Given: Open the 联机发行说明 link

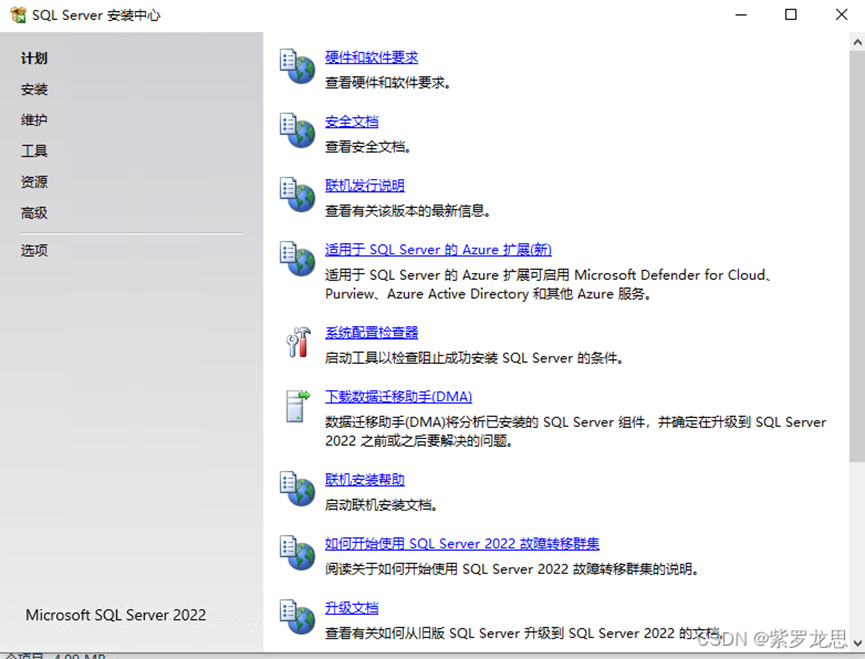Looking at the screenshot, I should click(x=365, y=185).
